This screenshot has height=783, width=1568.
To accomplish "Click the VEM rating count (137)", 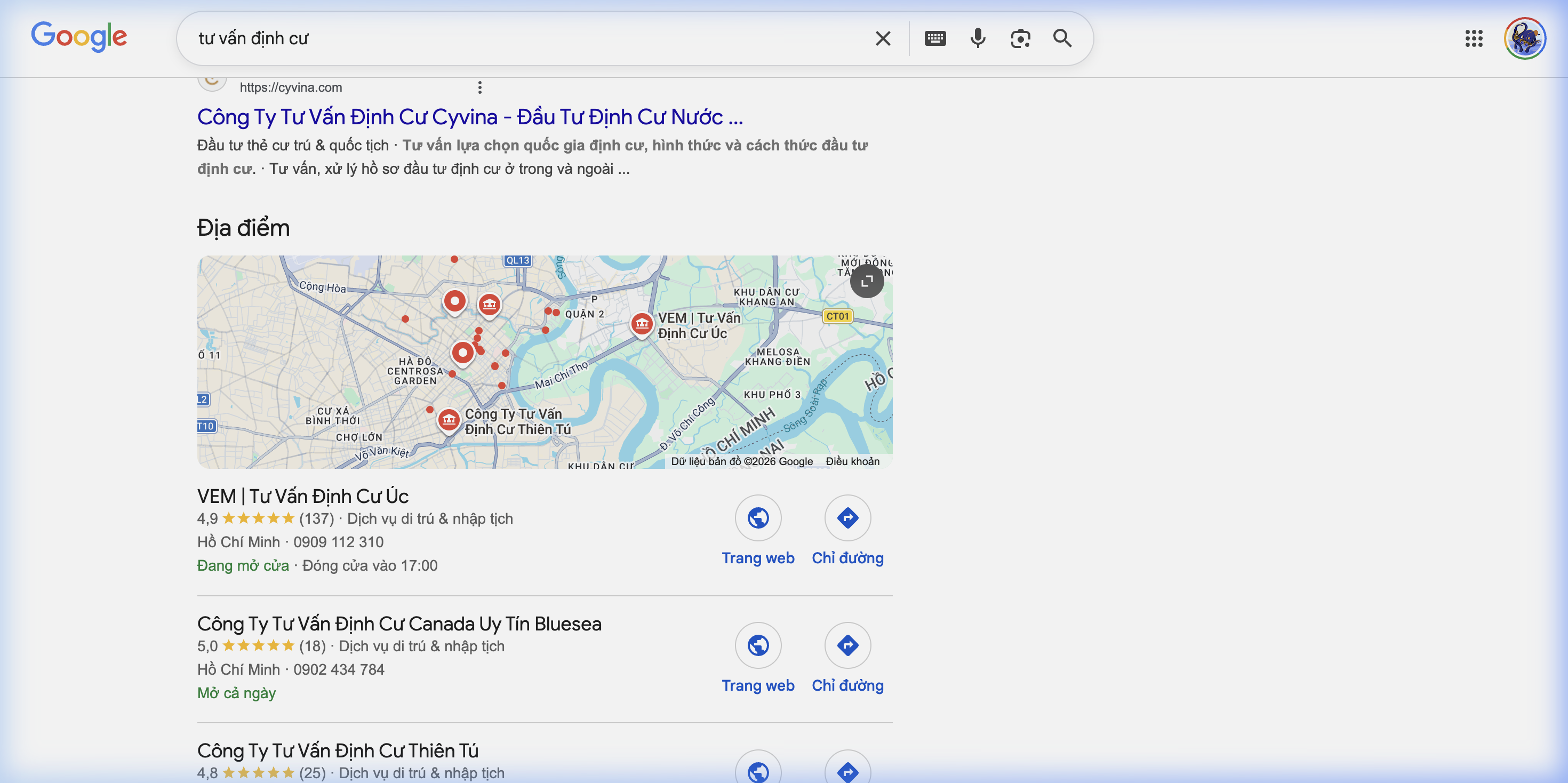I will pyautogui.click(x=316, y=519).
